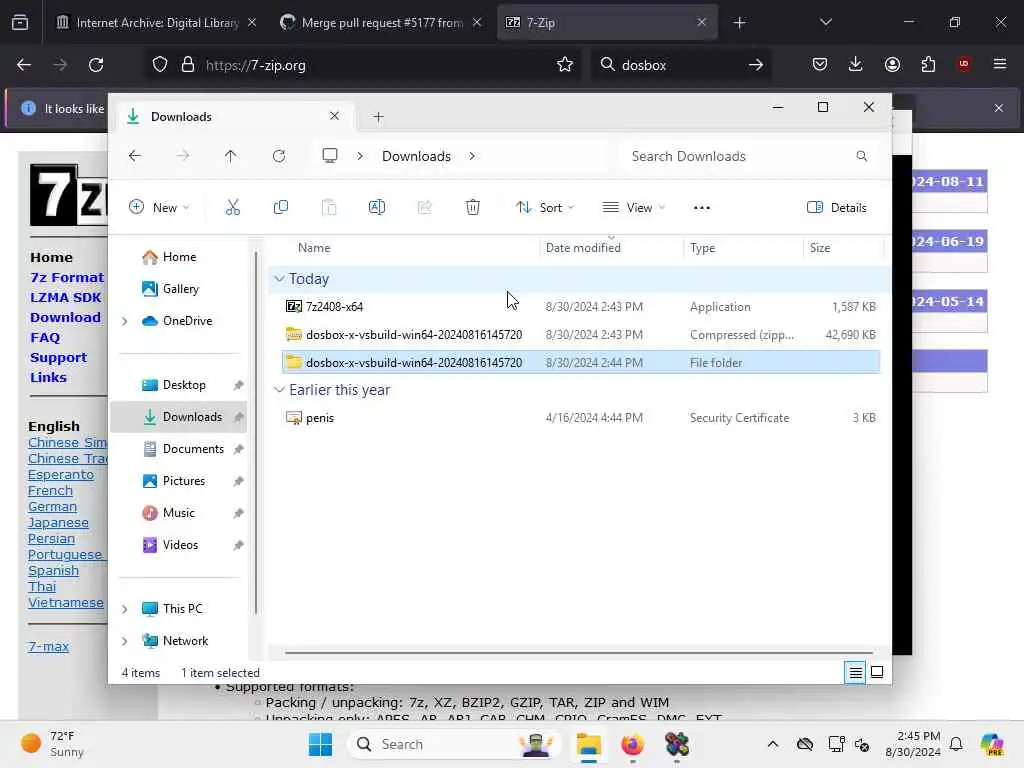Open the View dropdown menu
This screenshot has height=768, width=1024.
[x=633, y=208]
